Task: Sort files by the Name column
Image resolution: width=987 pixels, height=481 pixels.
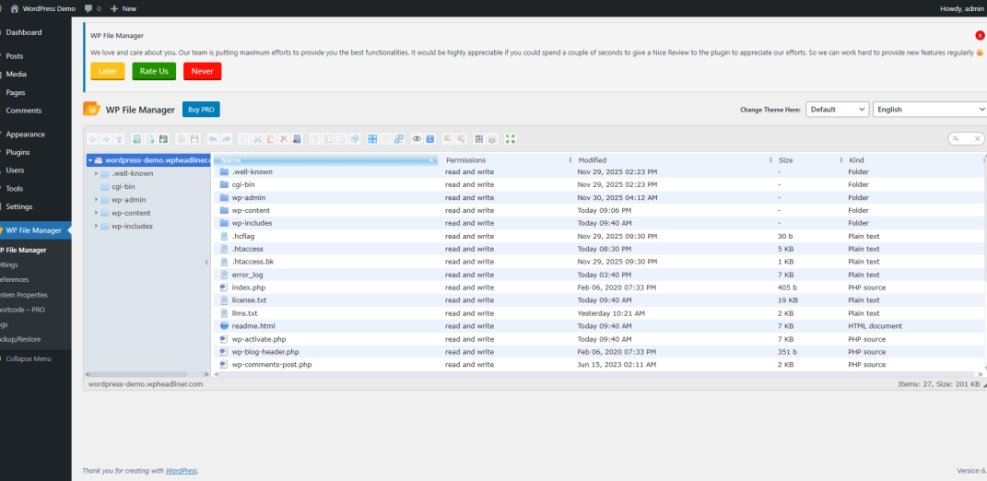Action: tap(327, 160)
